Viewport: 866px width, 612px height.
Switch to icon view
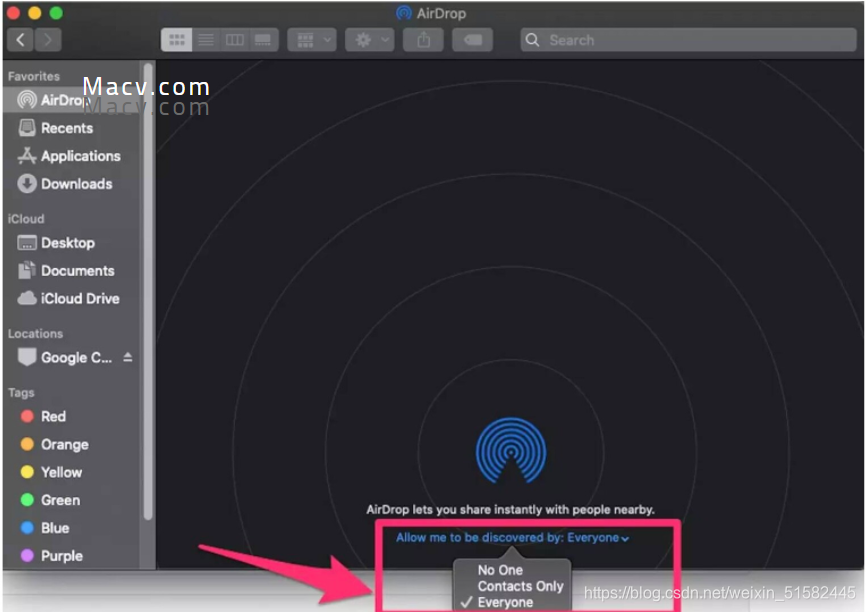click(177, 40)
